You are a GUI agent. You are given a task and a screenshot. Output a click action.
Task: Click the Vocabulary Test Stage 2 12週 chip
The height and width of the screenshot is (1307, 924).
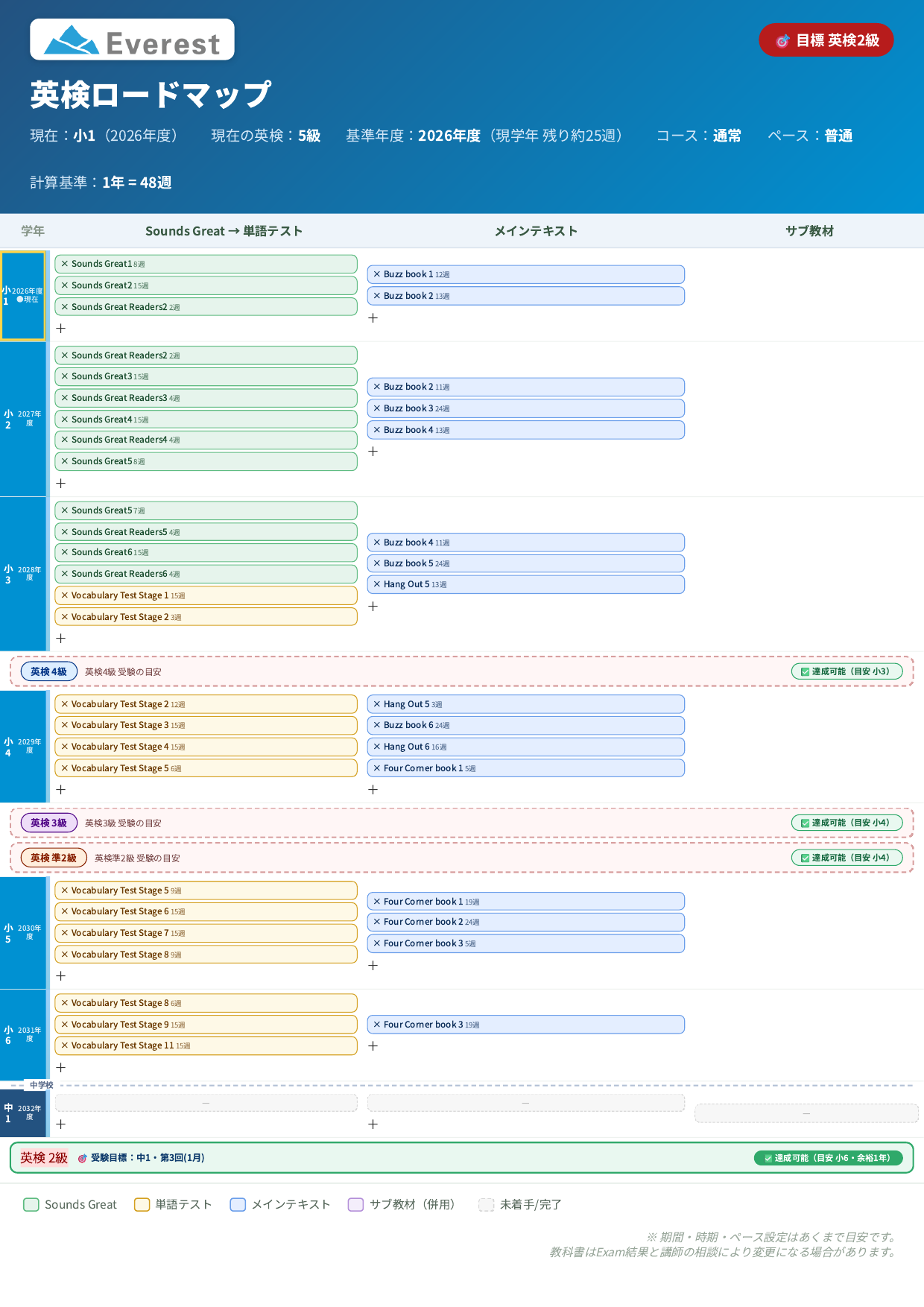206,704
